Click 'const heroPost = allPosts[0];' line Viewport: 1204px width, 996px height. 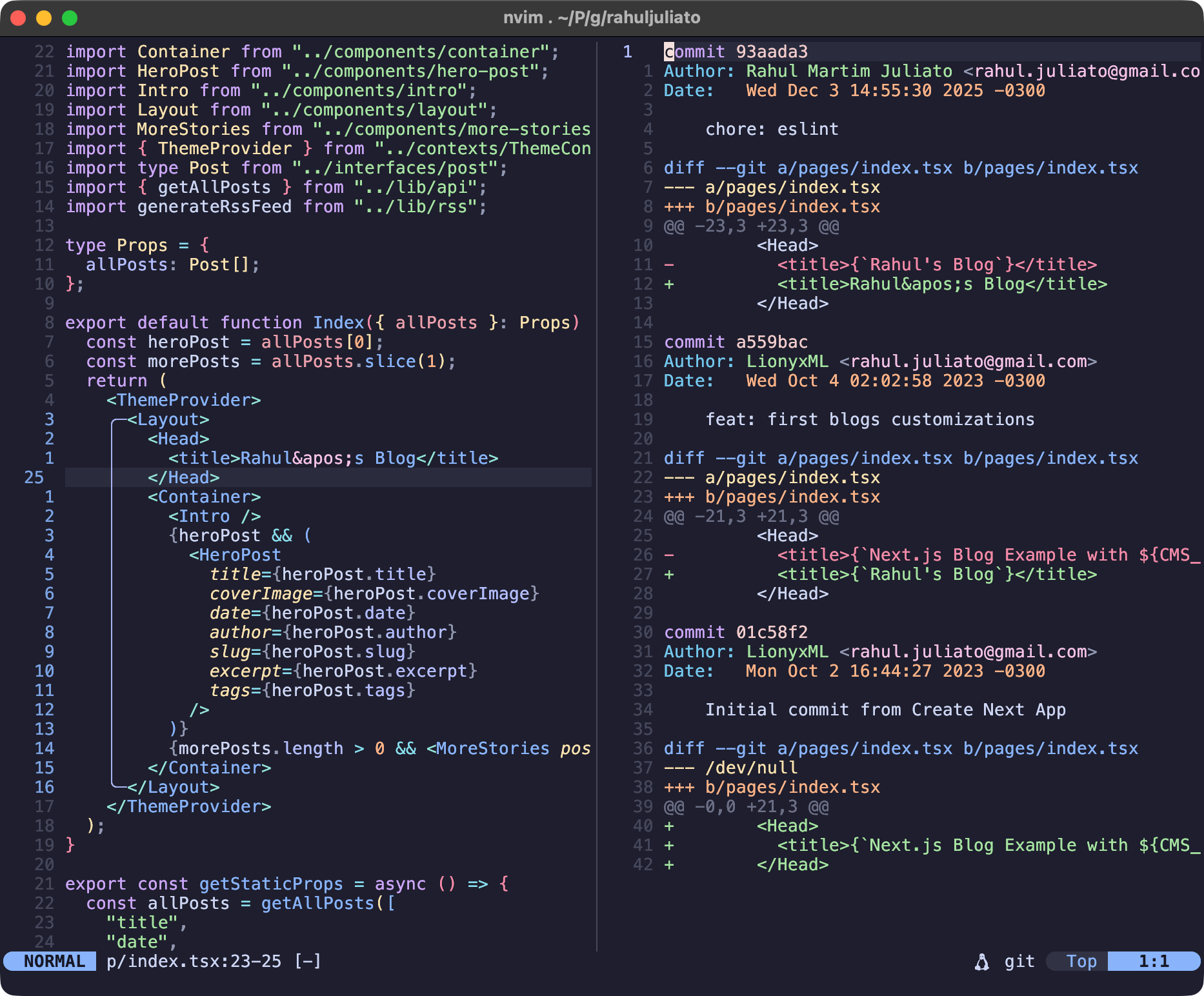click(235, 342)
